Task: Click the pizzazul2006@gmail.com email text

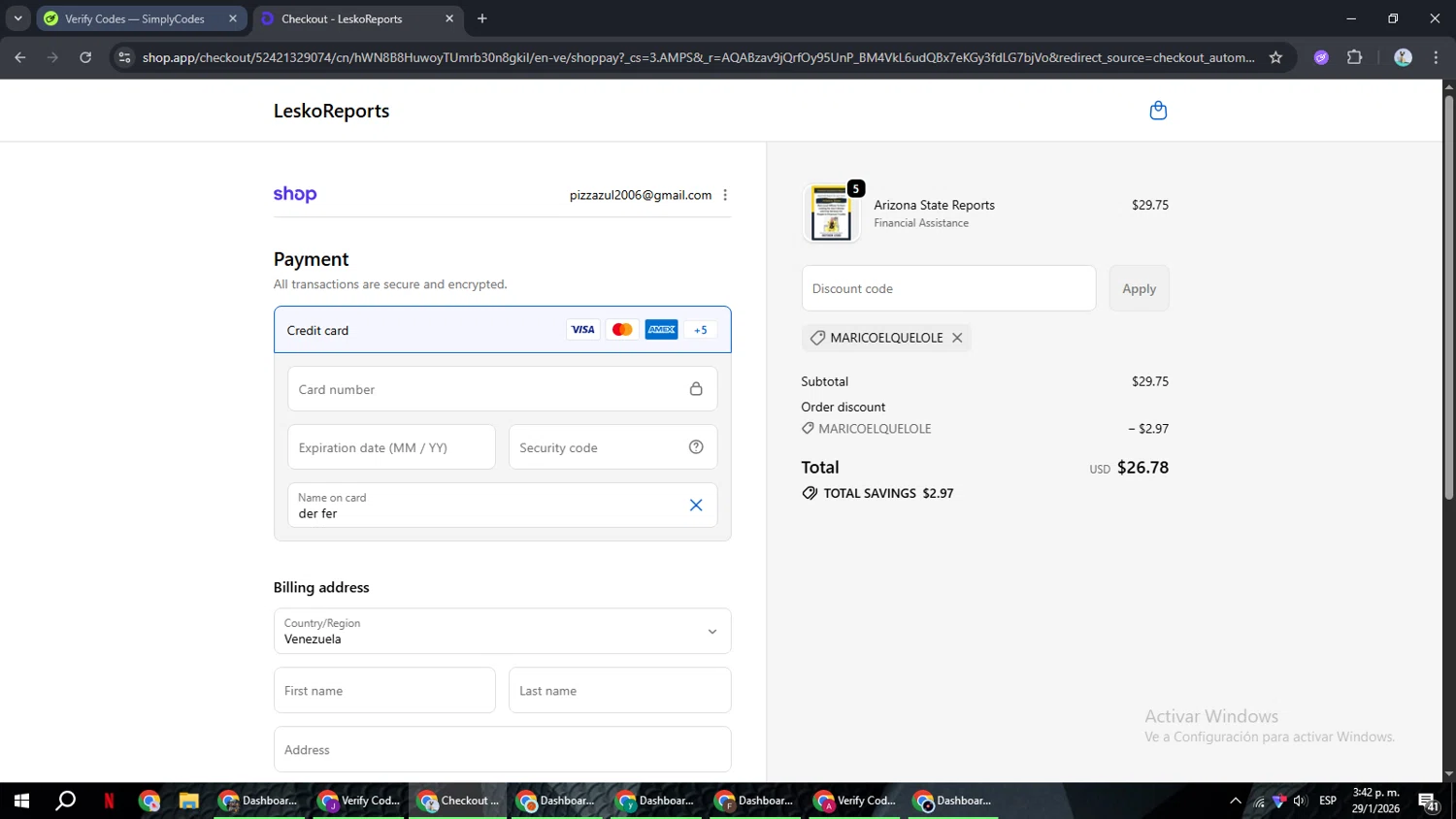Action: [x=641, y=195]
